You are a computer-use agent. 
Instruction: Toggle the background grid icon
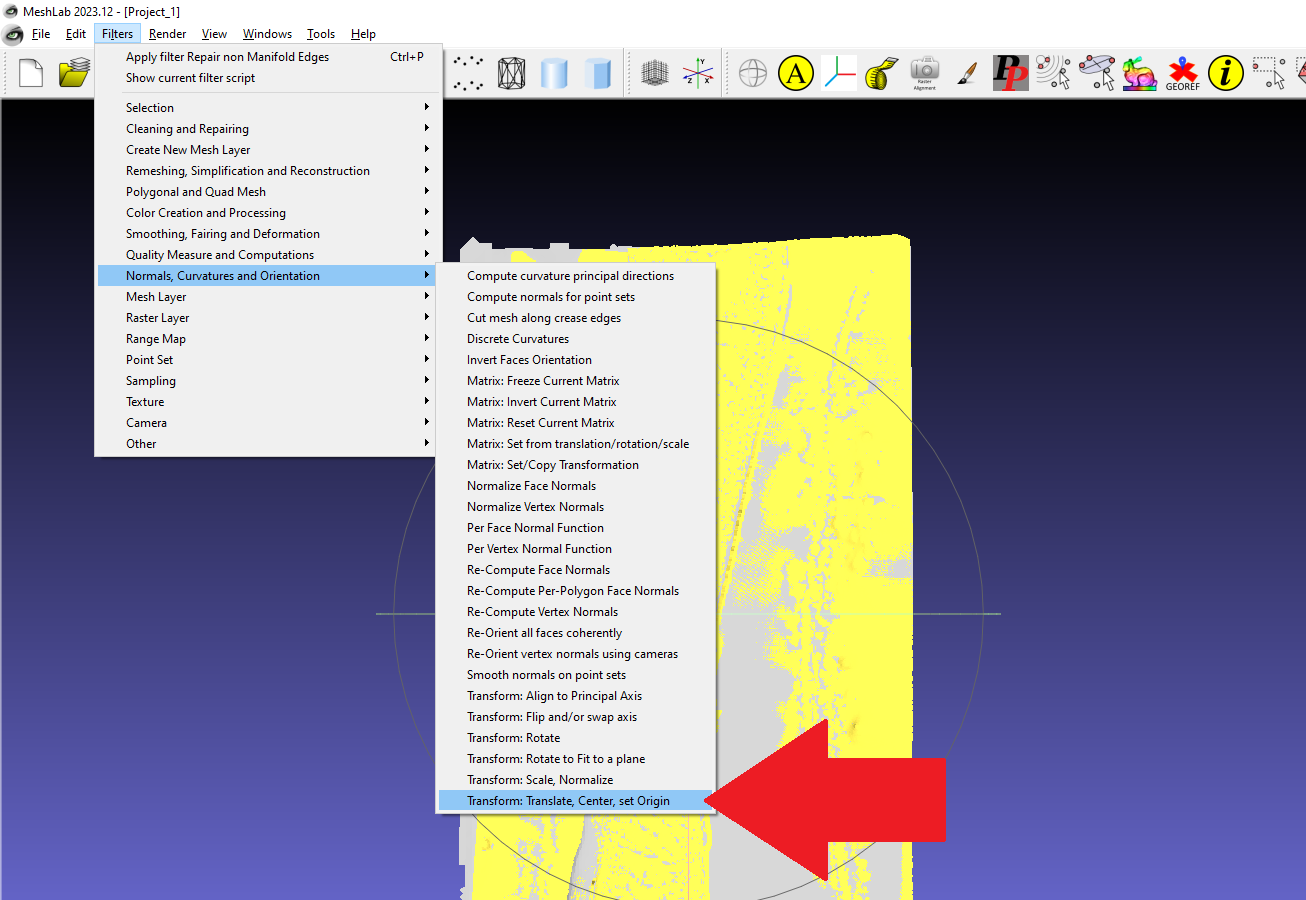pos(655,73)
